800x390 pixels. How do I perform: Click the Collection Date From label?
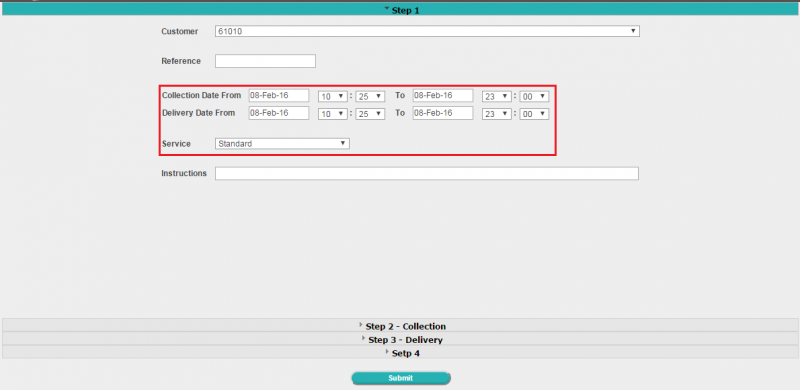[x=202, y=95]
